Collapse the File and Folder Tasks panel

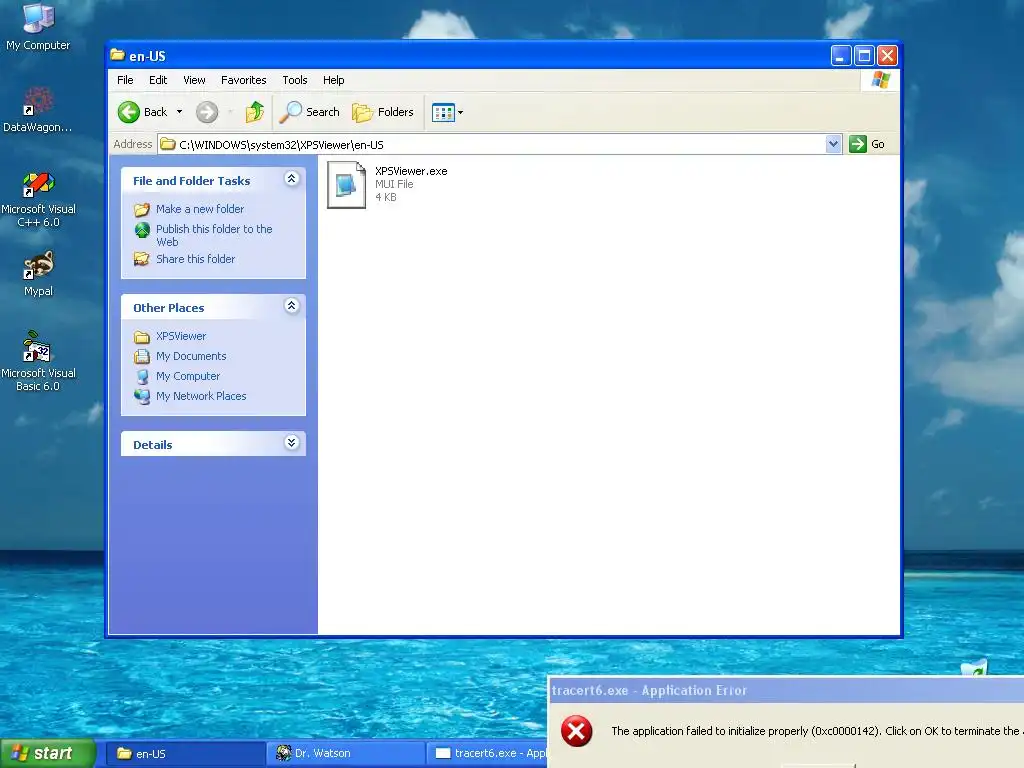[292, 179]
